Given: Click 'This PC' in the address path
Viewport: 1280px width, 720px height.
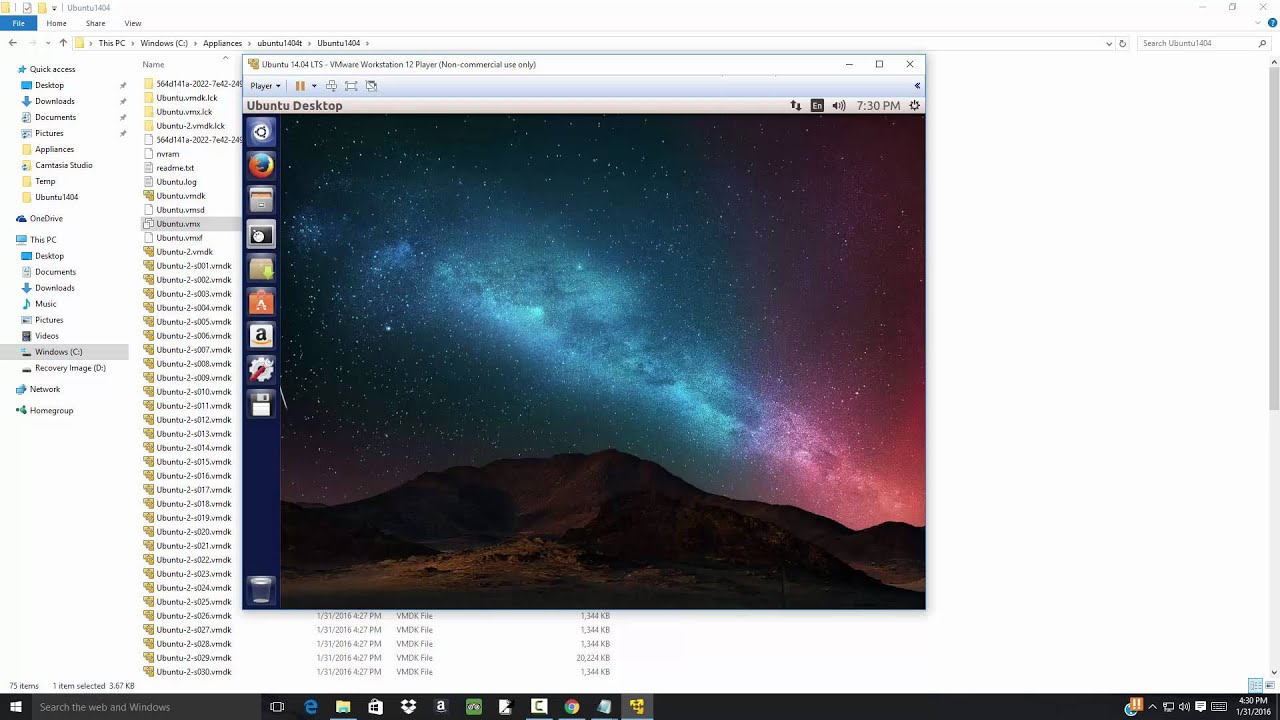Looking at the screenshot, I should [x=112, y=43].
